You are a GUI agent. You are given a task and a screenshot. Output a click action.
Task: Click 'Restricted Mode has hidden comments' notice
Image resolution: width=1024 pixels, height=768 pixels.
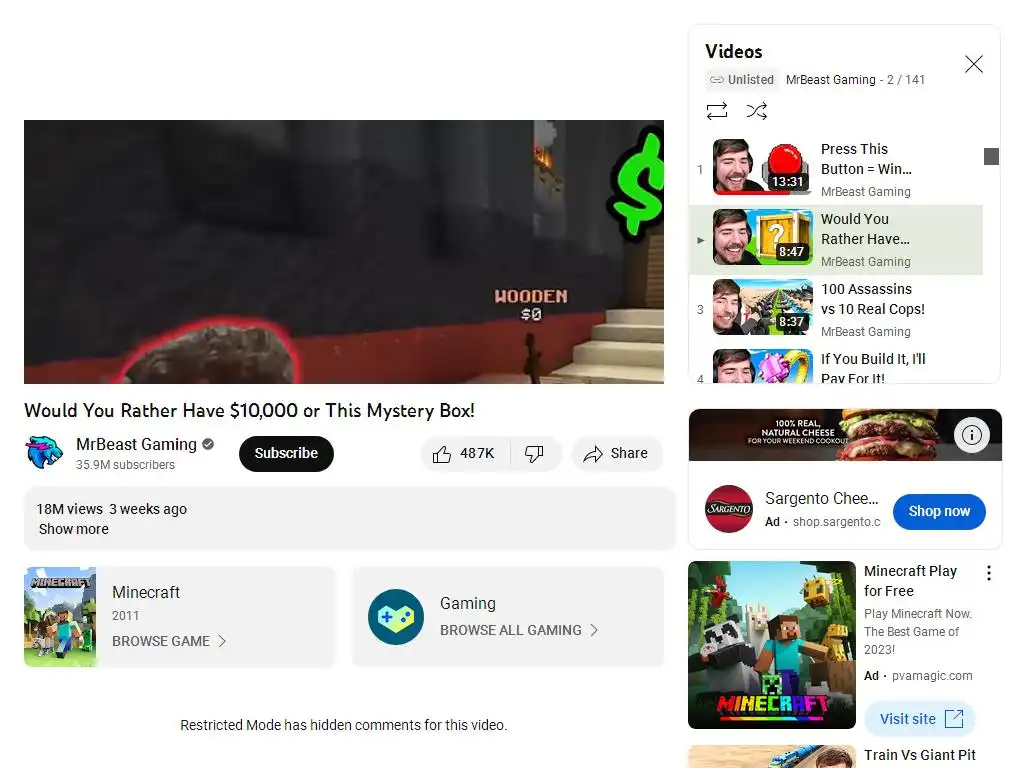[344, 725]
